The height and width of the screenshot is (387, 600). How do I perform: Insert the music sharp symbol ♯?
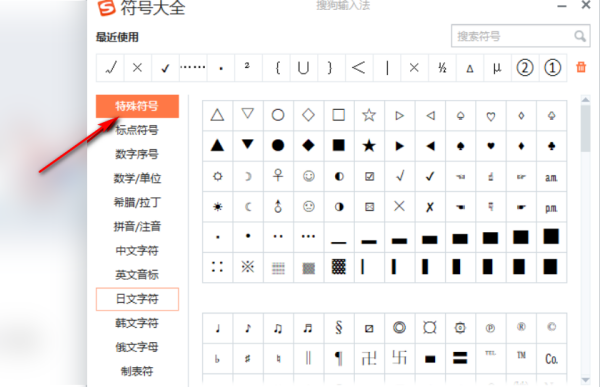pyautogui.click(x=248, y=359)
